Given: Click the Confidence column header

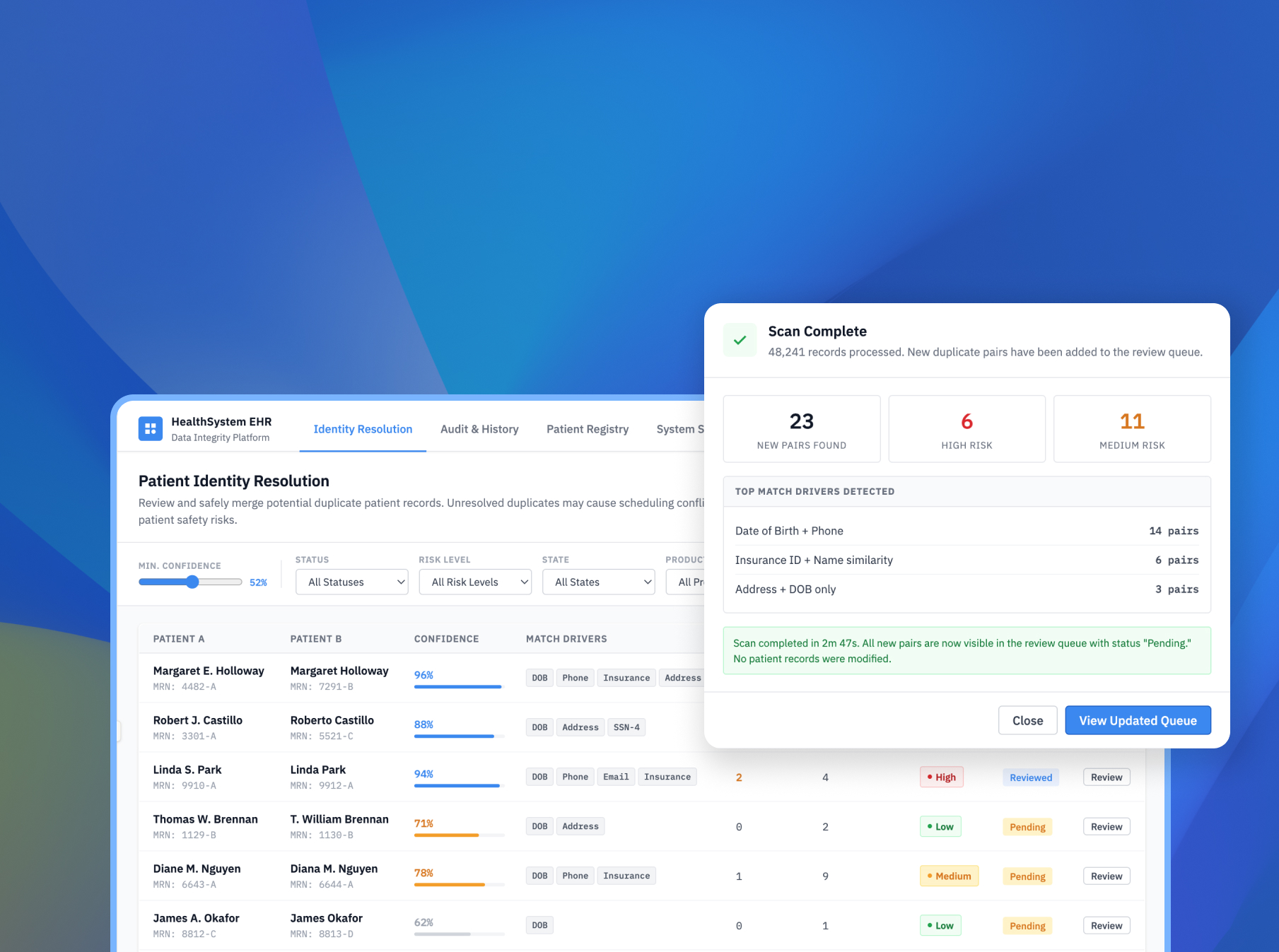Looking at the screenshot, I should [446, 639].
